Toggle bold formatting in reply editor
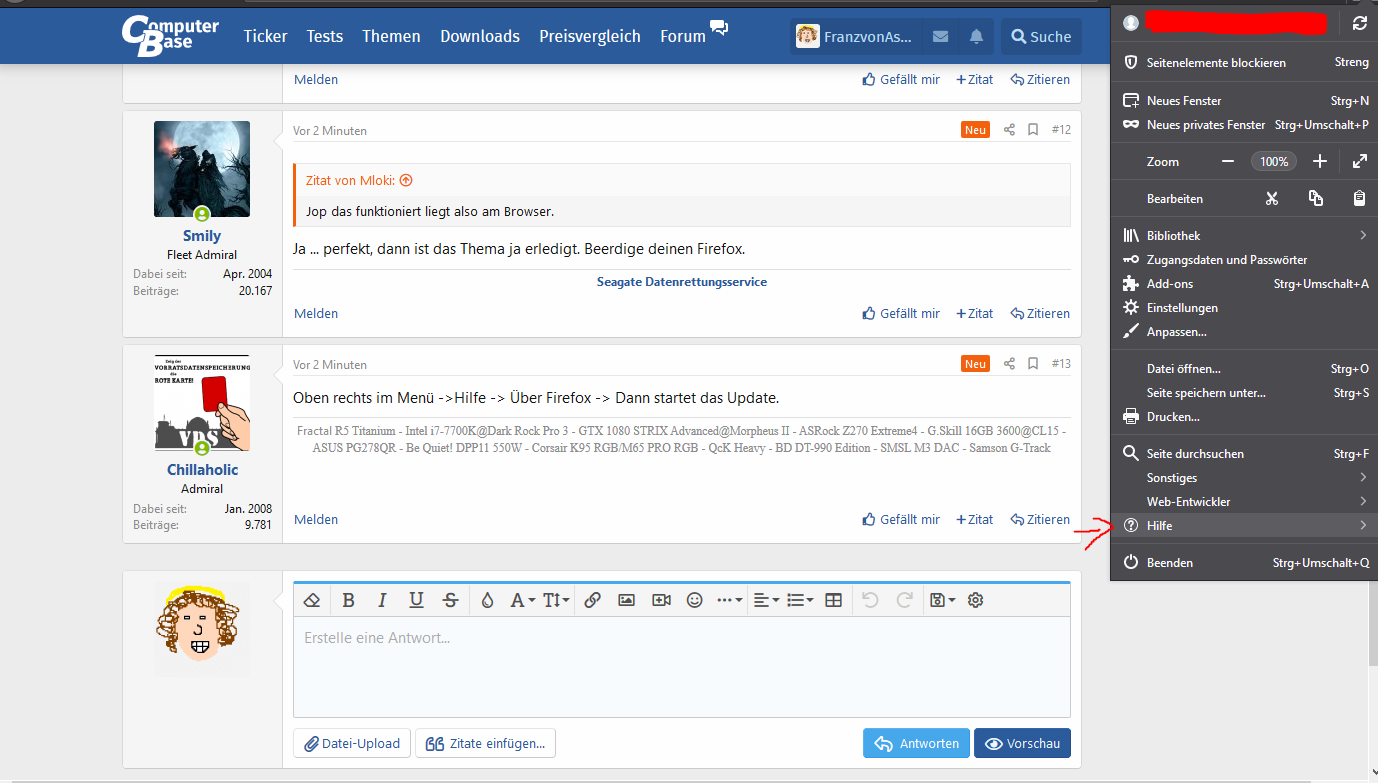Screen dimensions: 1378x783 [x=348, y=600]
